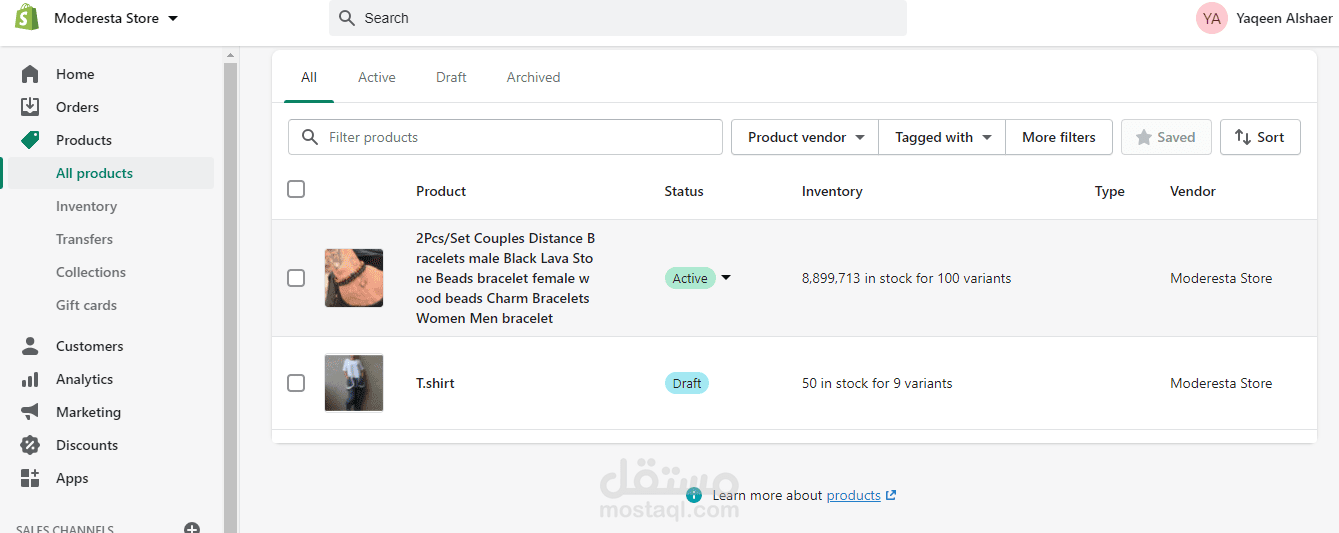Expand the Tagged with dropdown
Screen dimensions: 1339x533
tap(942, 137)
